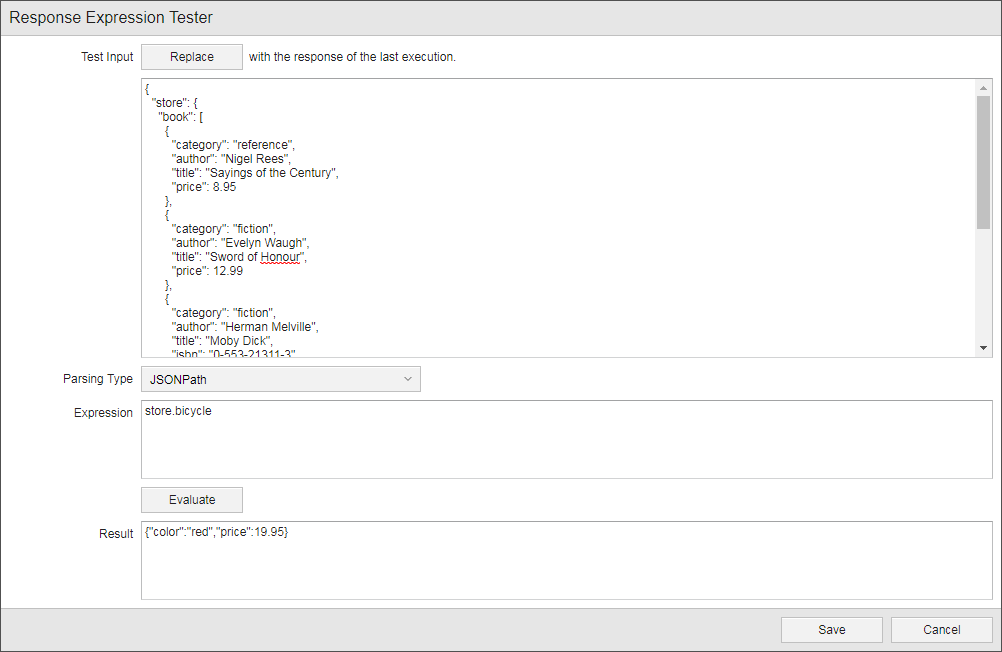Click the Cancel button
Image resolution: width=1002 pixels, height=652 pixels.
[940, 629]
